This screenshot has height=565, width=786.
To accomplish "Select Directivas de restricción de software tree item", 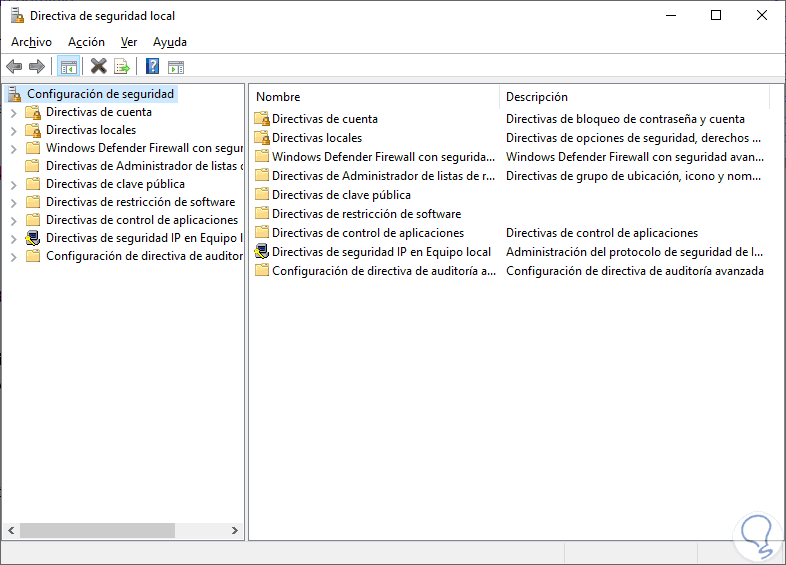I will coord(140,202).
